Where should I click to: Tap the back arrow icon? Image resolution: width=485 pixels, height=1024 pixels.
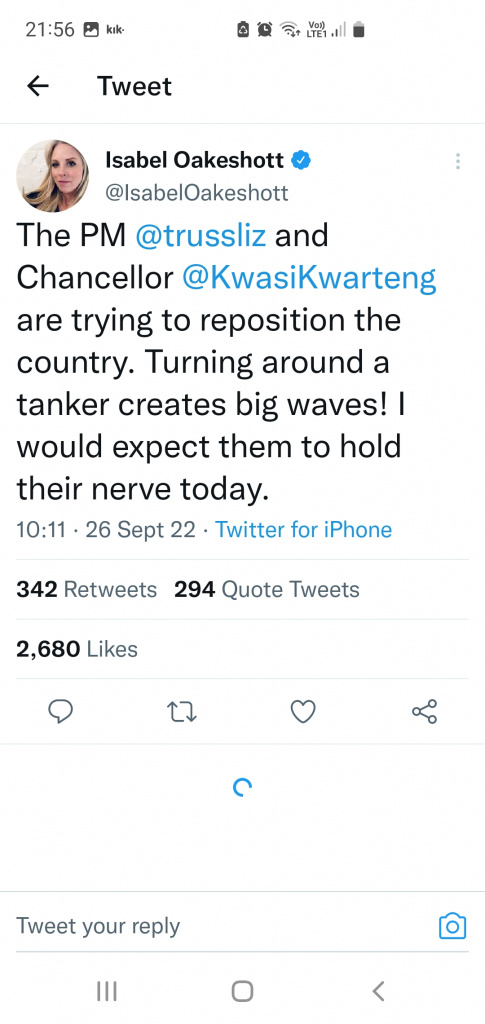click(38, 86)
